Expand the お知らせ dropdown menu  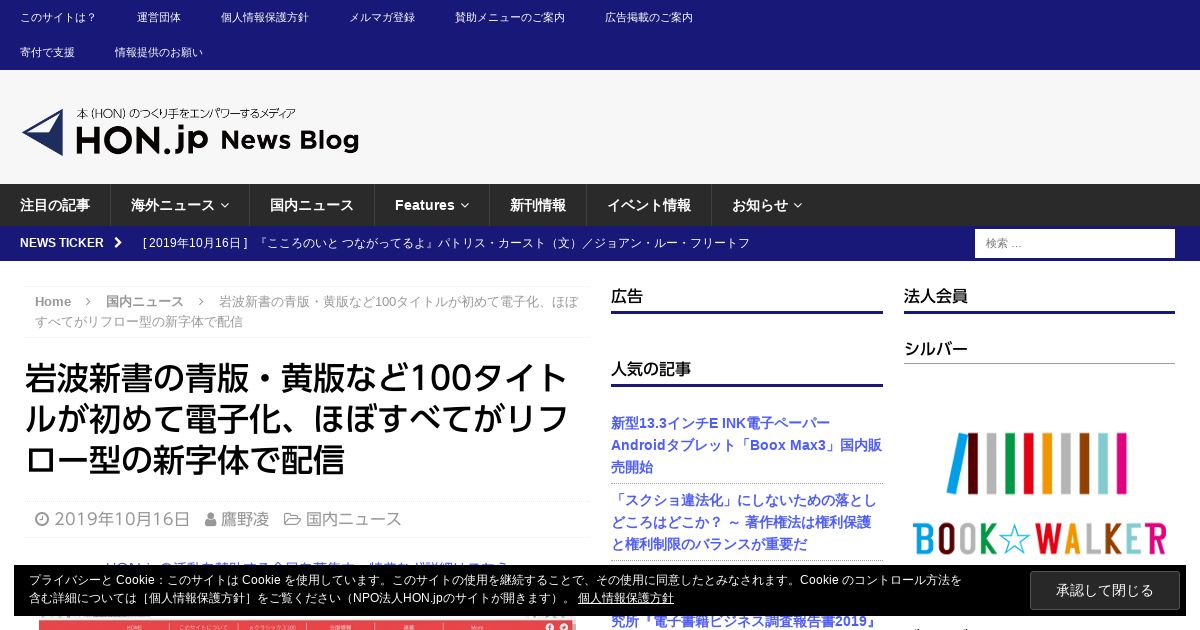pos(767,205)
